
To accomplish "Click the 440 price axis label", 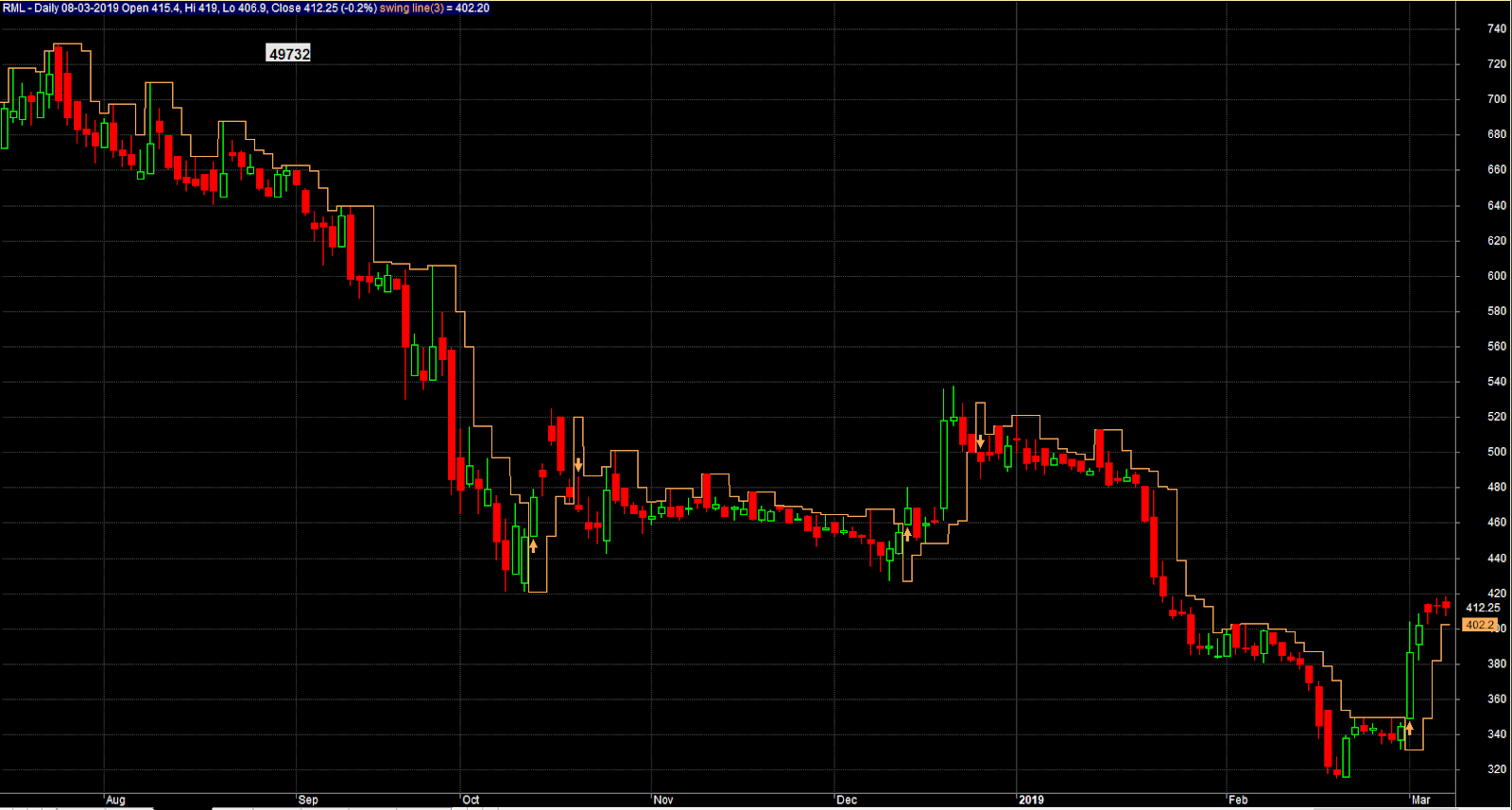I will tap(1497, 559).
